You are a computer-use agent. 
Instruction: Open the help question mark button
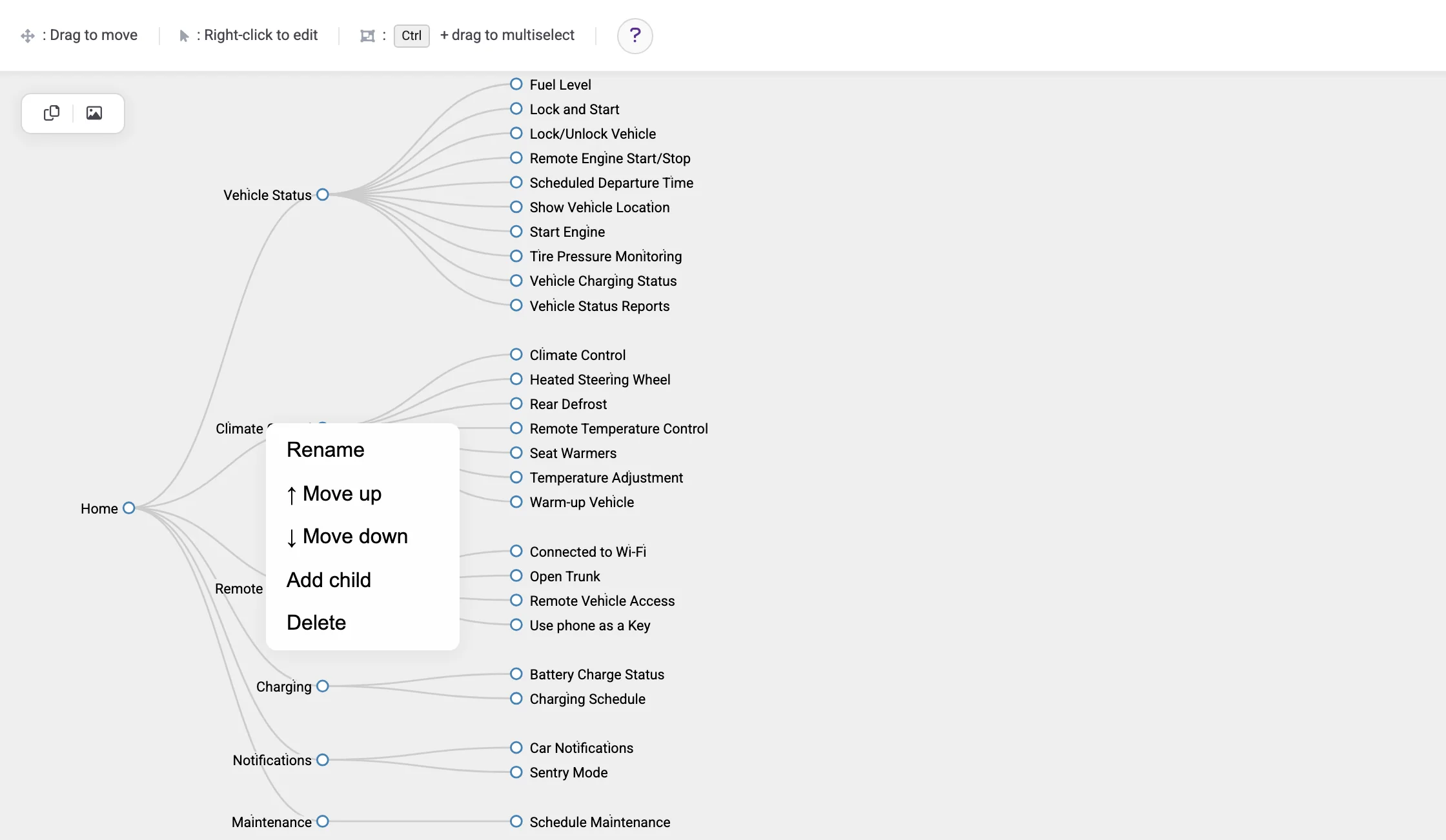point(635,35)
